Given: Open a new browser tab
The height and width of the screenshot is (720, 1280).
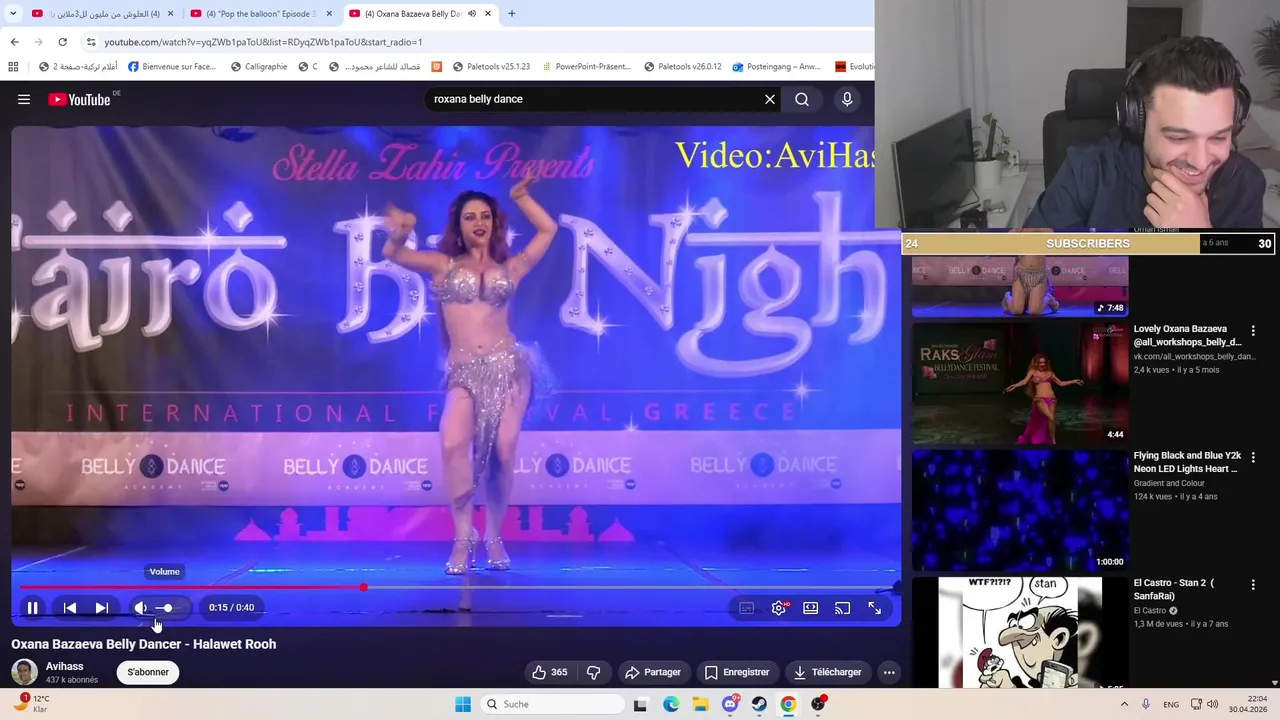Looking at the screenshot, I should [x=512, y=14].
